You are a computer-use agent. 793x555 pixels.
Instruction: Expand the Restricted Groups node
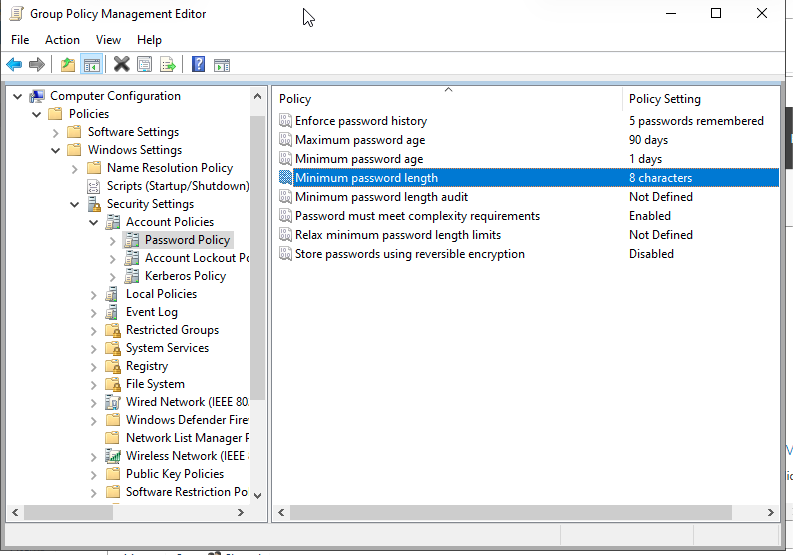coord(94,331)
